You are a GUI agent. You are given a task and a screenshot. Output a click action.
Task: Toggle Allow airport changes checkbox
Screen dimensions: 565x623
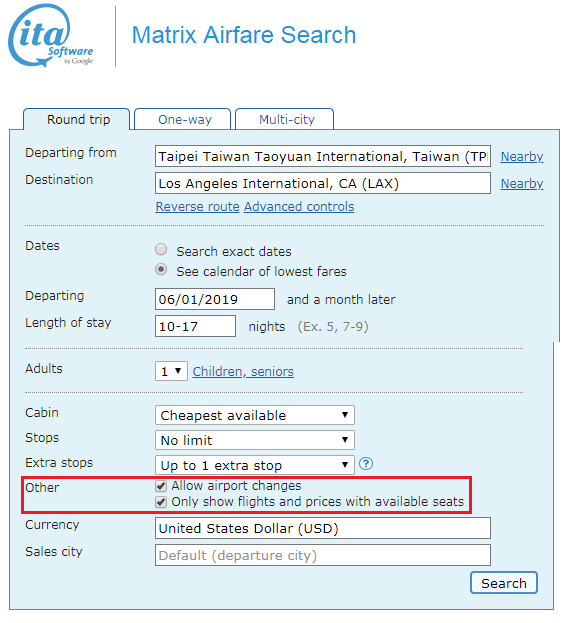[x=161, y=486]
